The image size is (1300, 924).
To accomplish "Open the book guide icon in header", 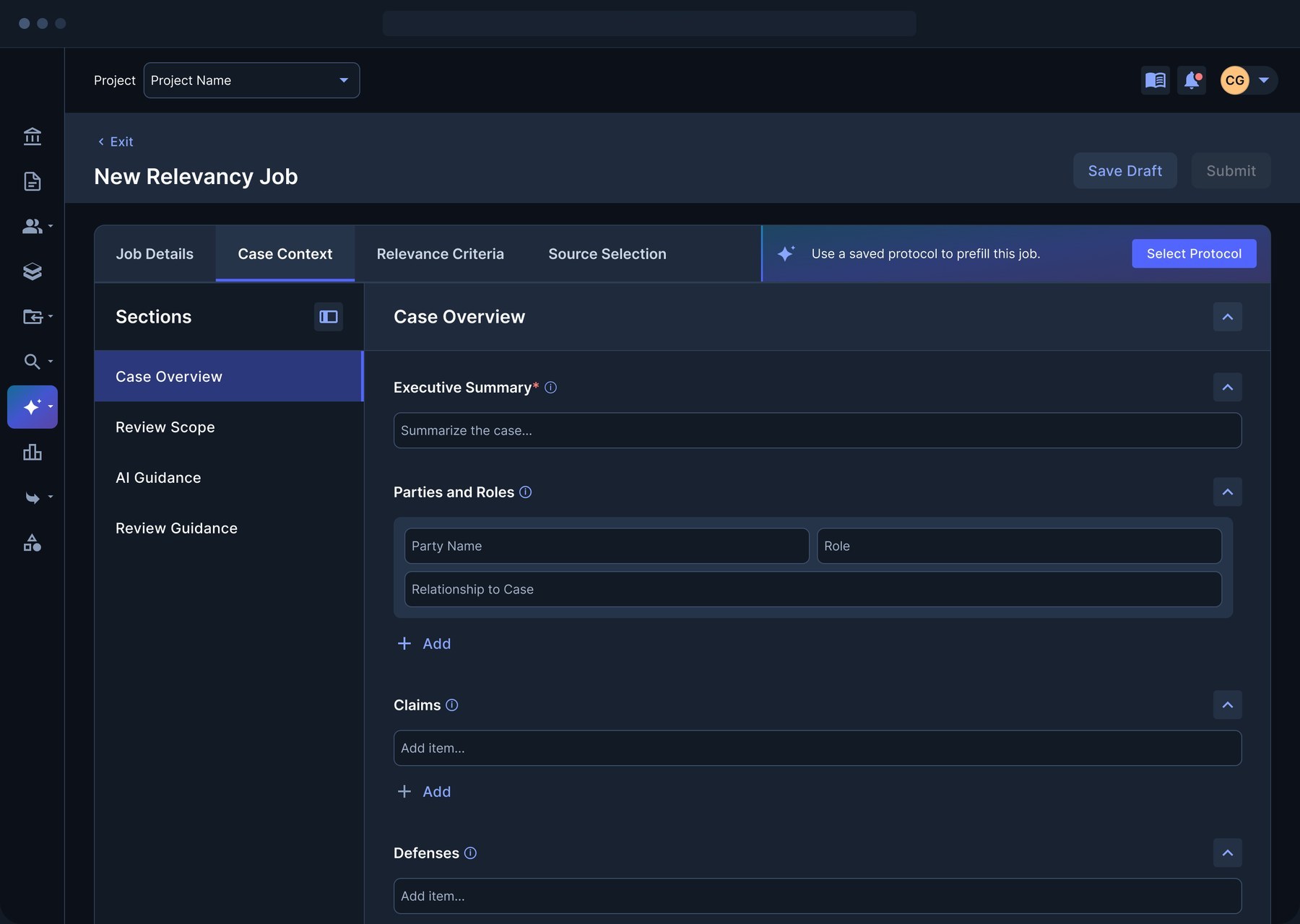I will point(1156,80).
